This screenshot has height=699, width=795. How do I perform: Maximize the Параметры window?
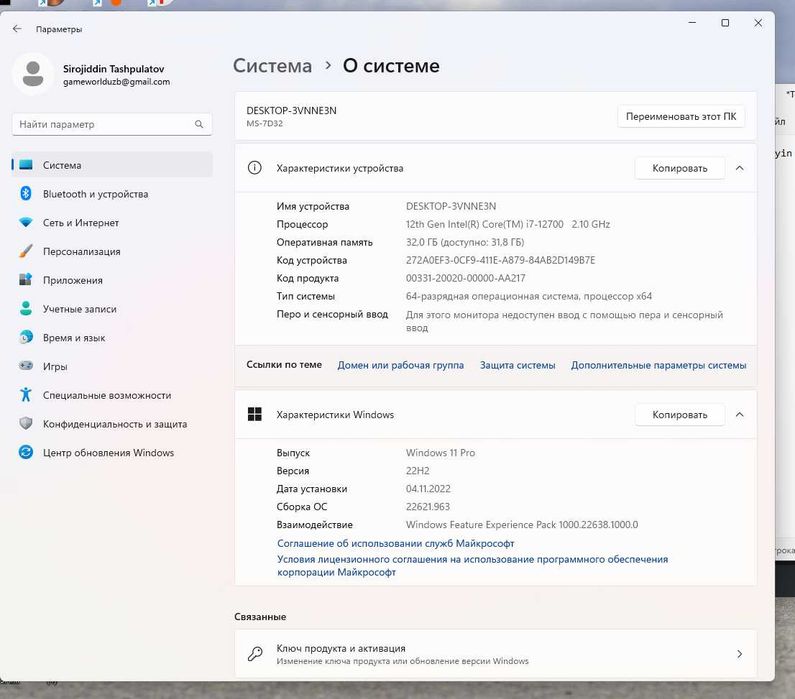pyautogui.click(x=725, y=23)
